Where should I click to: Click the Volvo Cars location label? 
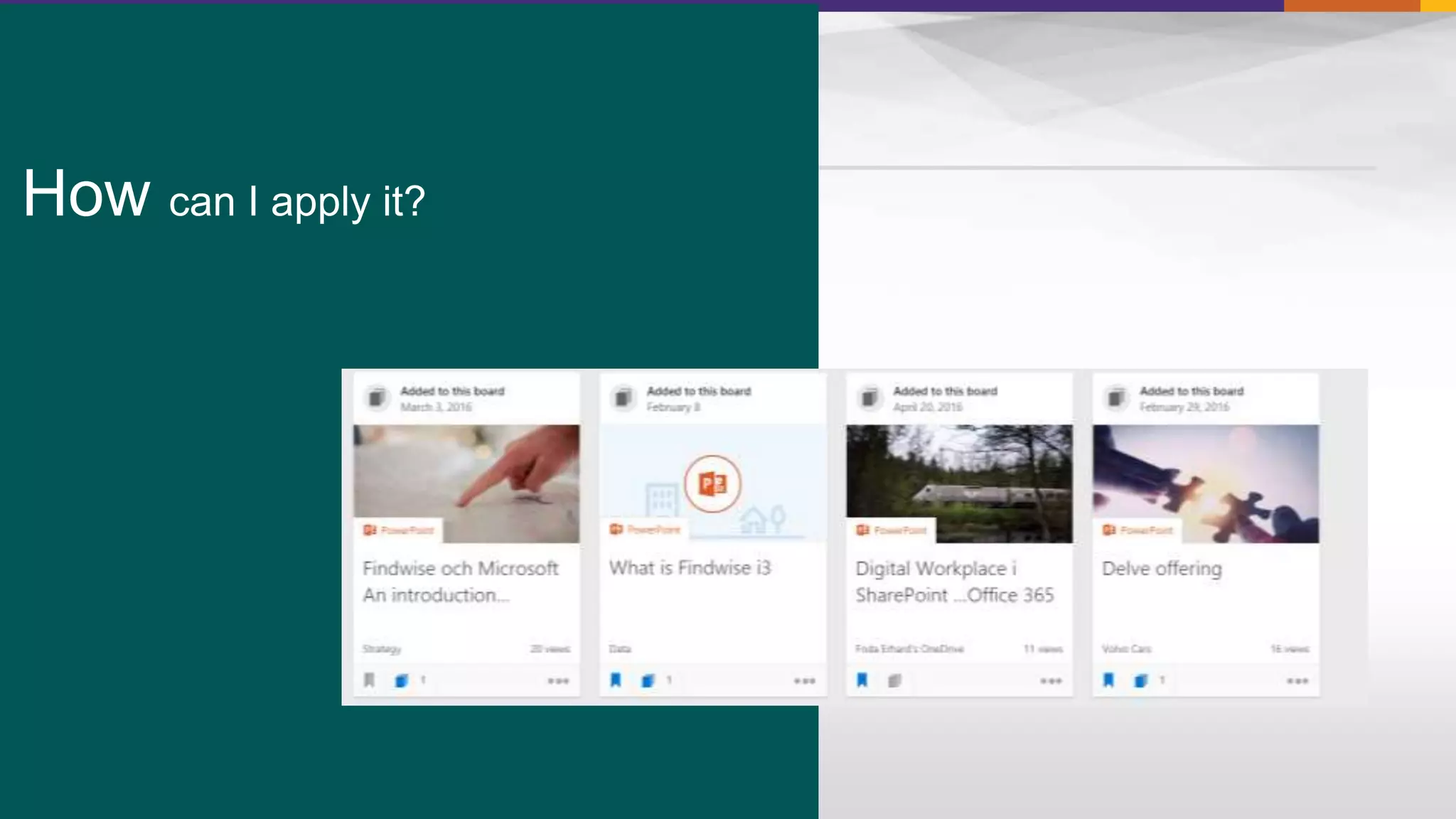(1126, 649)
